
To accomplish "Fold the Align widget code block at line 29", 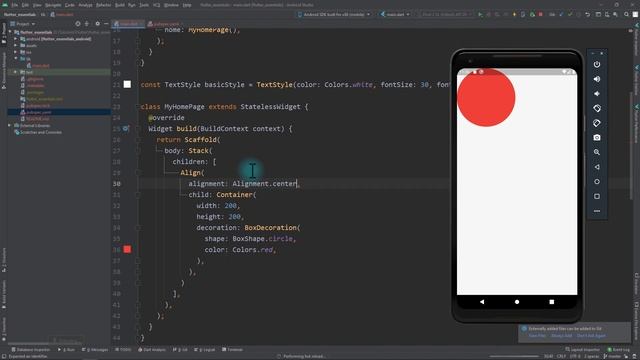I will point(138,173).
